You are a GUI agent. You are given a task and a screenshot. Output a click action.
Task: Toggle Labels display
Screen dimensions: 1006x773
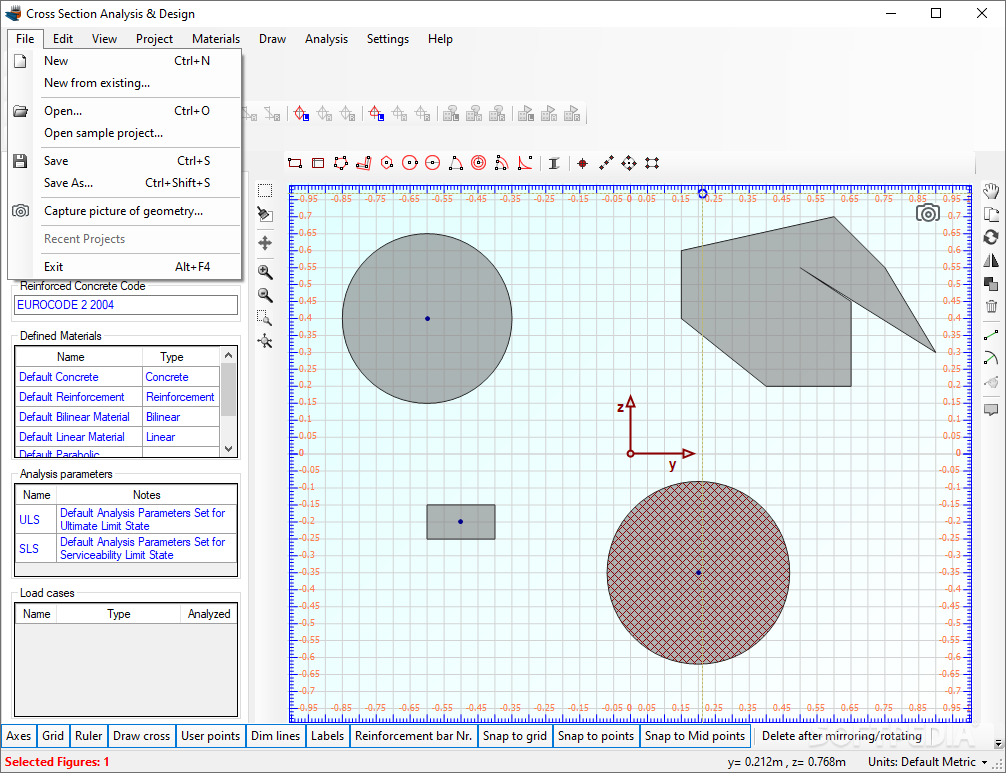[327, 736]
